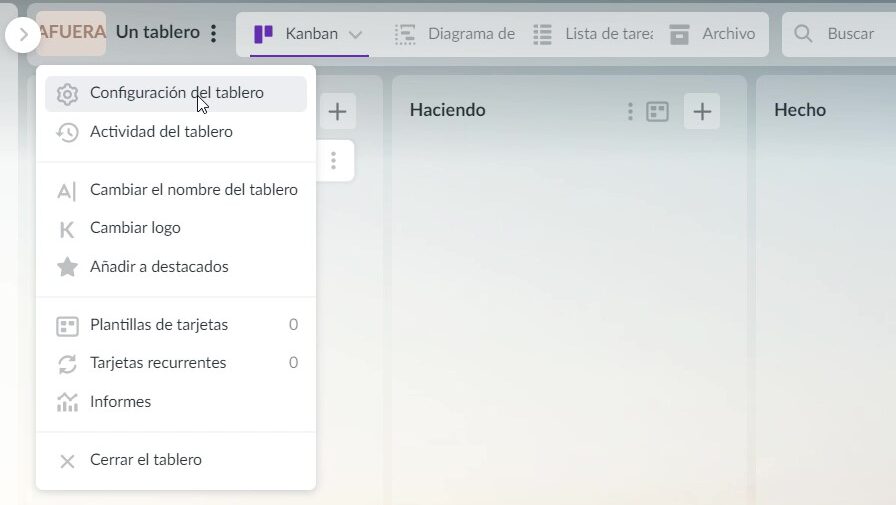Screen dimensions: 896x505
Task: Click the recurring cards refresh icon
Action: point(67,364)
